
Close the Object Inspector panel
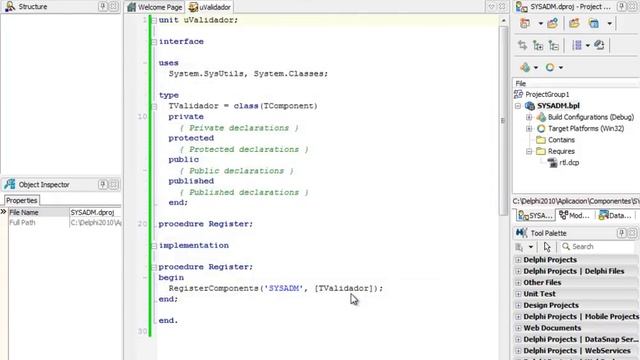[114, 184]
